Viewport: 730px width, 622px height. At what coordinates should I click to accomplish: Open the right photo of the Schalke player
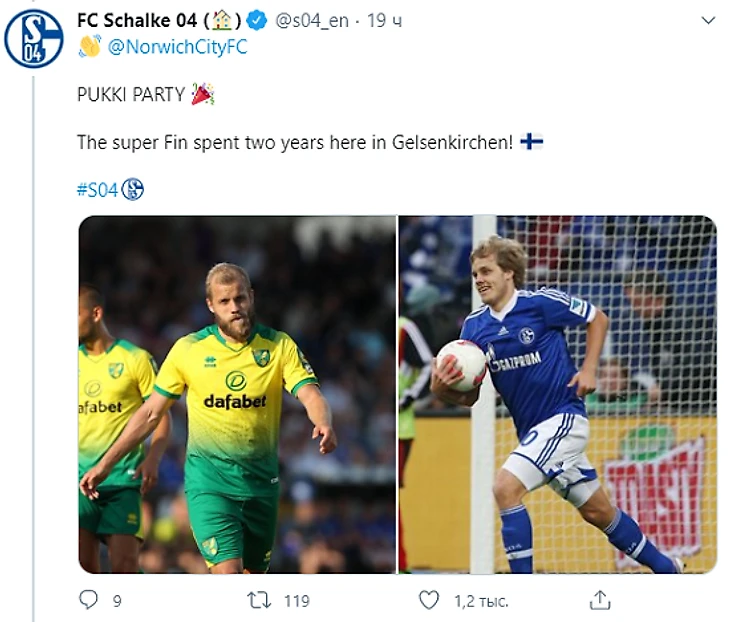coord(557,394)
